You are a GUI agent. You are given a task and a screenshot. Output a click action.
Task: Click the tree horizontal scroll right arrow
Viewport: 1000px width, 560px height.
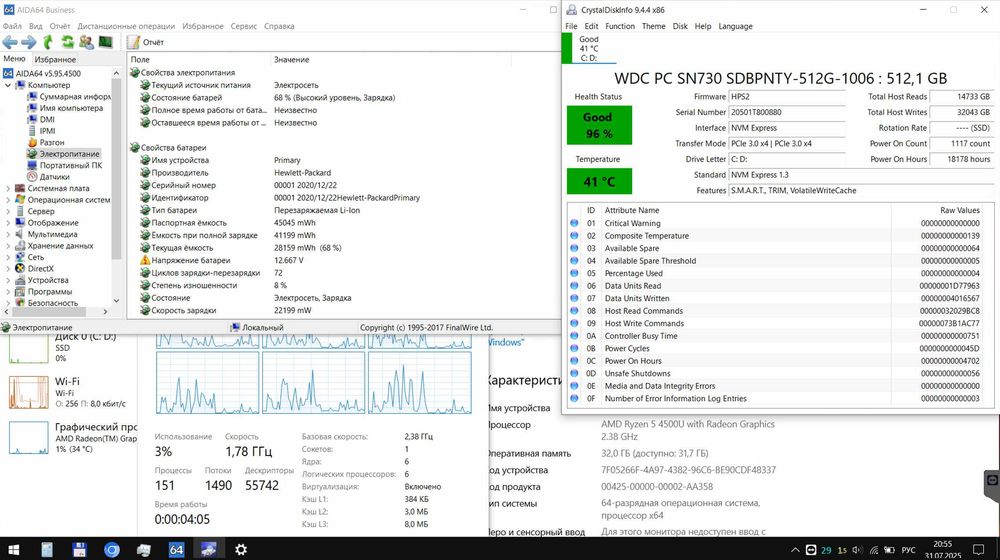click(x=105, y=312)
